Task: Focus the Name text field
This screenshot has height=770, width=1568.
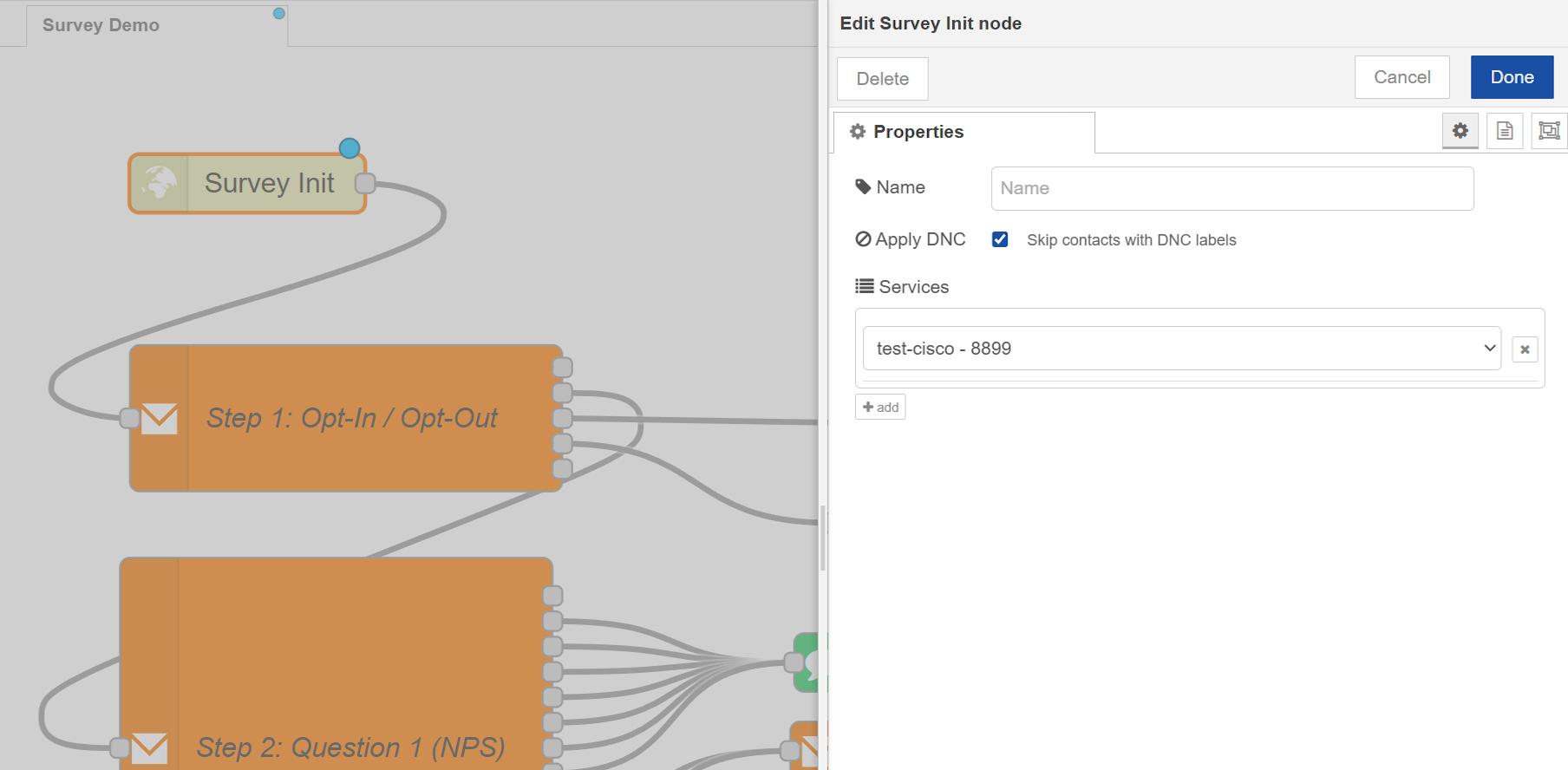Action: pos(1232,188)
